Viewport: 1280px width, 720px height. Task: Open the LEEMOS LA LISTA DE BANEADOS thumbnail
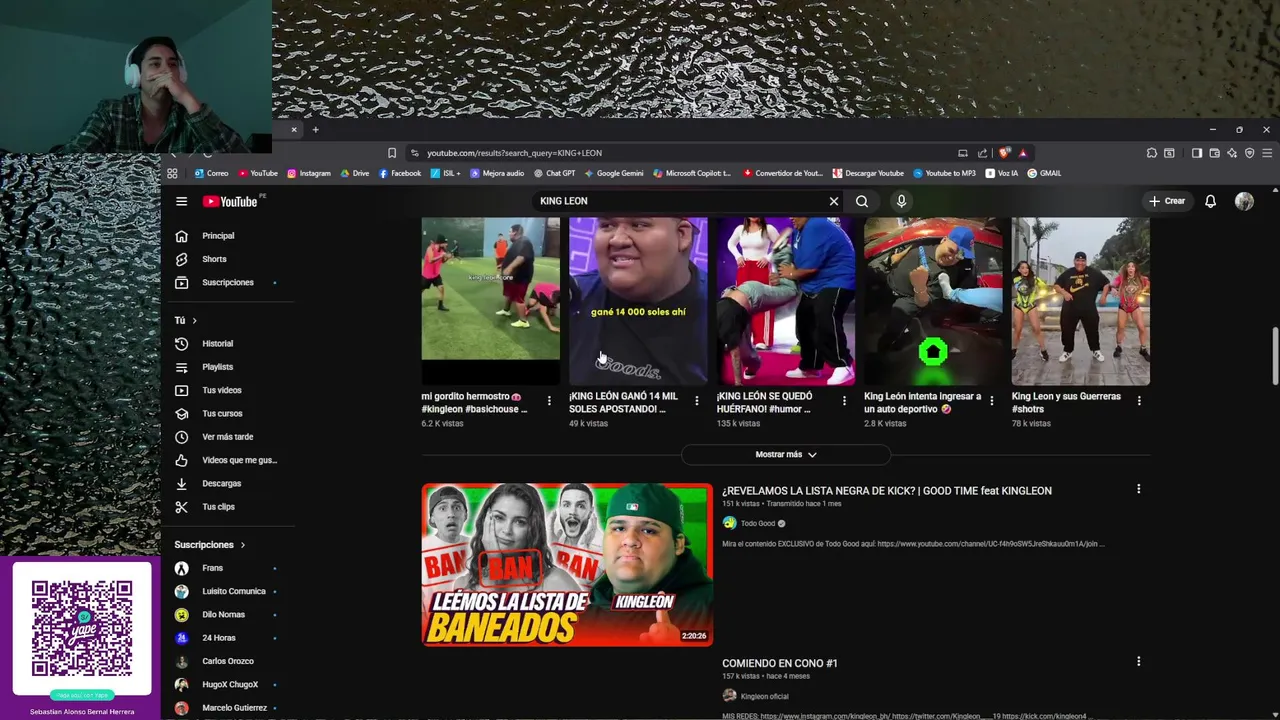click(567, 565)
